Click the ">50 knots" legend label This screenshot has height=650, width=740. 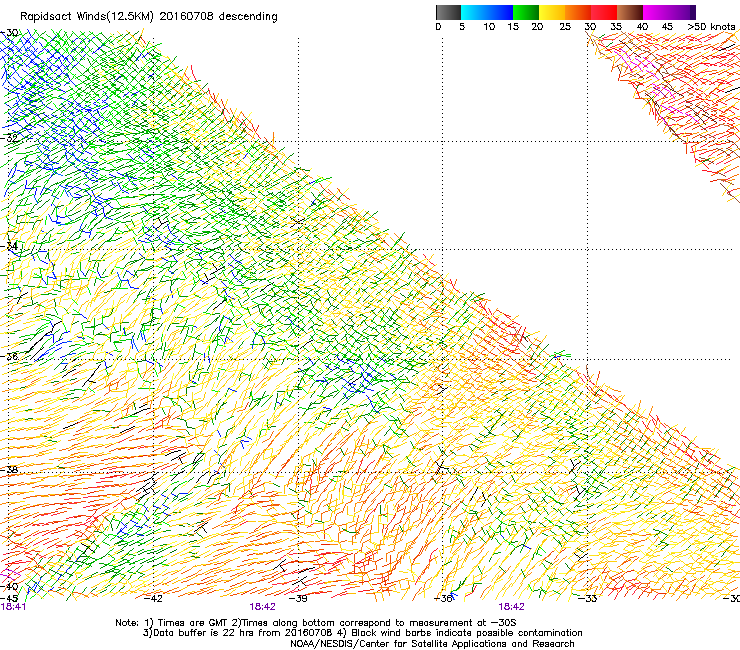tap(712, 27)
